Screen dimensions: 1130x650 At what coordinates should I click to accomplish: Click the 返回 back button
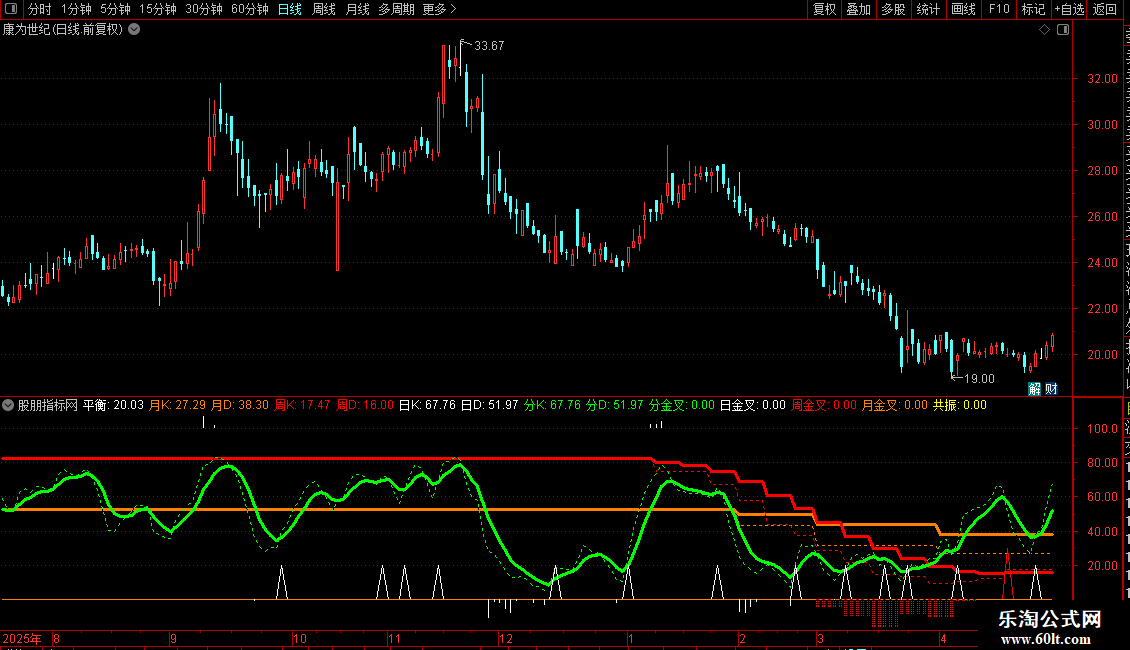click(1105, 9)
